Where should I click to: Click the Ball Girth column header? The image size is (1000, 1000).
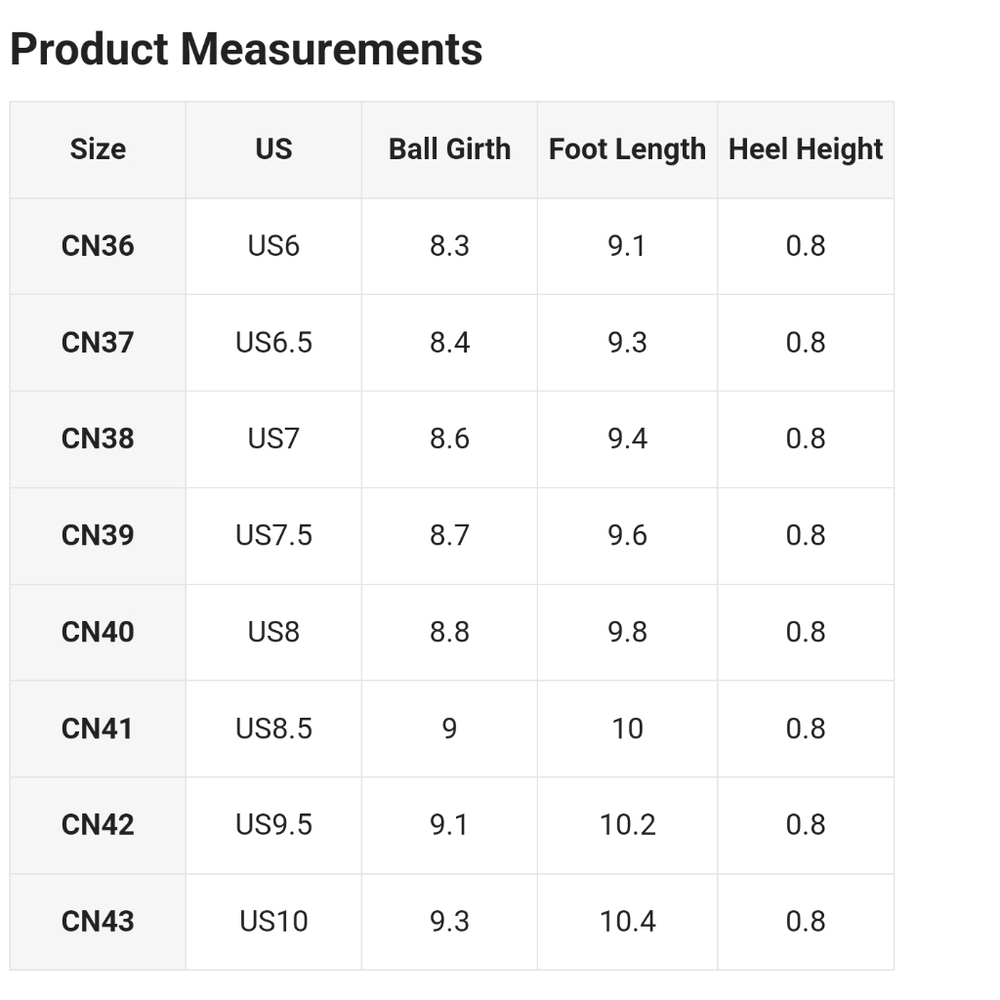pyautogui.click(x=450, y=150)
